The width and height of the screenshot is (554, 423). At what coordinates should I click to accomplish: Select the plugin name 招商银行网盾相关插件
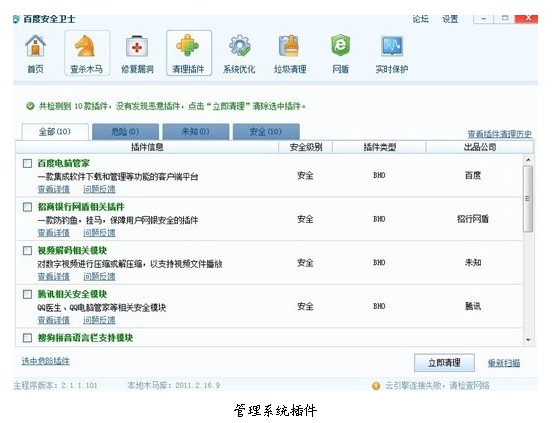click(x=81, y=207)
